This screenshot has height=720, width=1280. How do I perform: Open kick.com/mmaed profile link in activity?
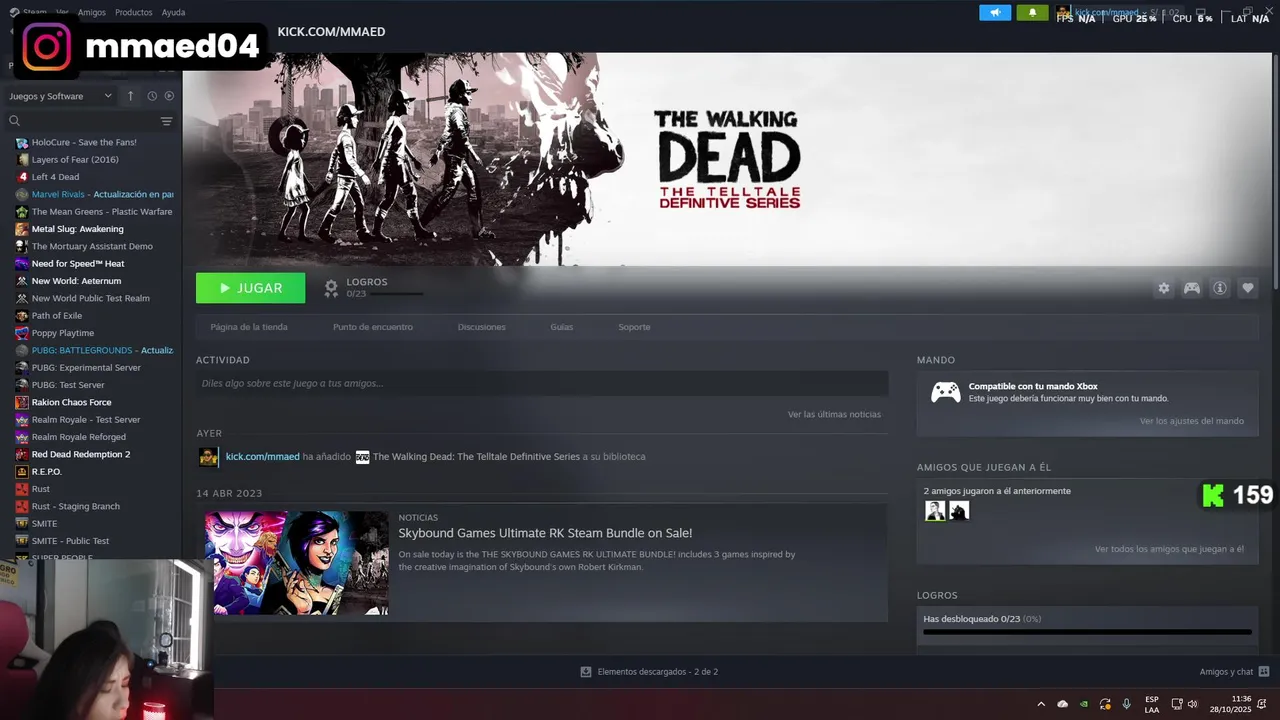[262, 456]
